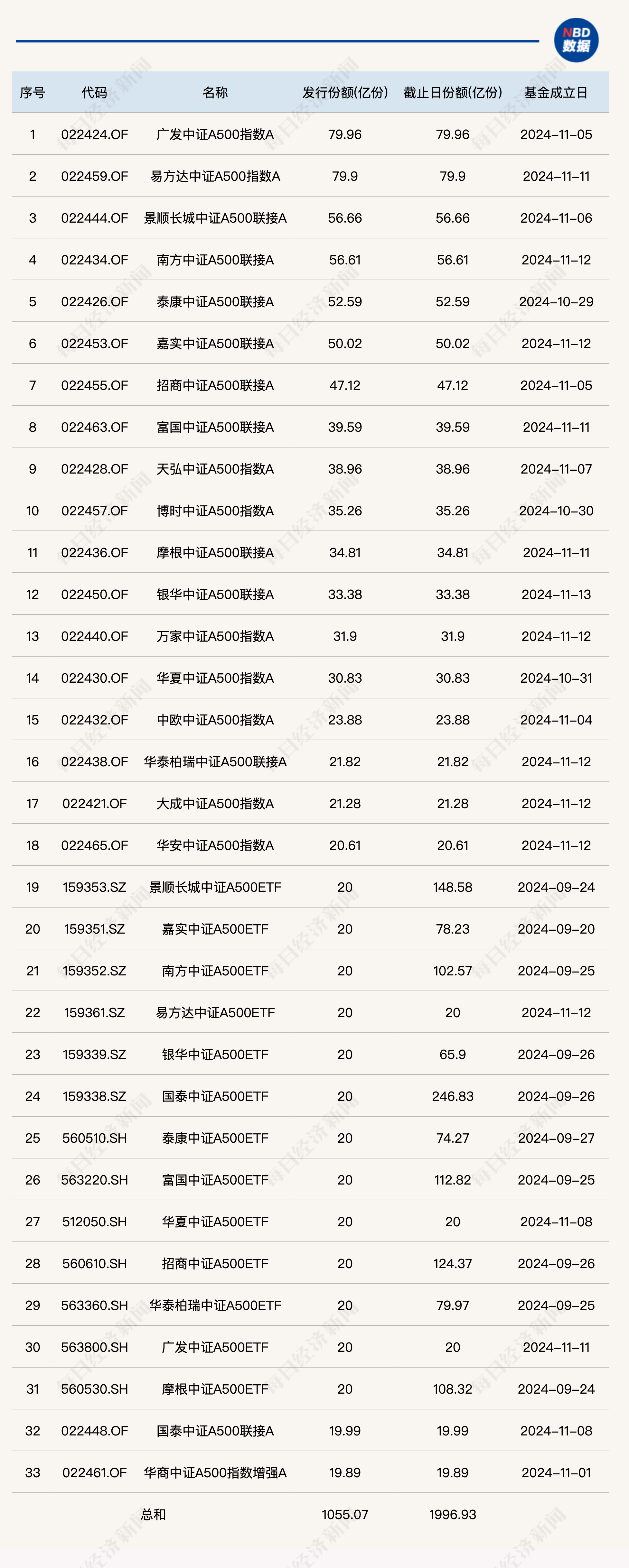Viewport: 629px width, 1568px height.
Task: Select 摩根中证A500ETF fund name
Action: point(215,1389)
